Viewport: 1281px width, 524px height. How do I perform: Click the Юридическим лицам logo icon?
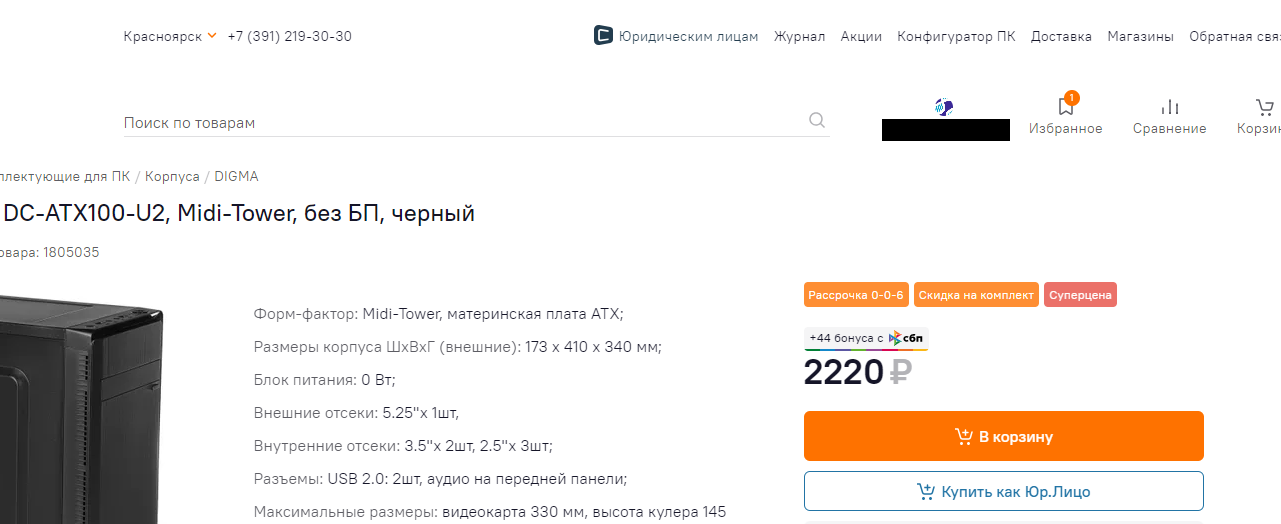(x=603, y=36)
